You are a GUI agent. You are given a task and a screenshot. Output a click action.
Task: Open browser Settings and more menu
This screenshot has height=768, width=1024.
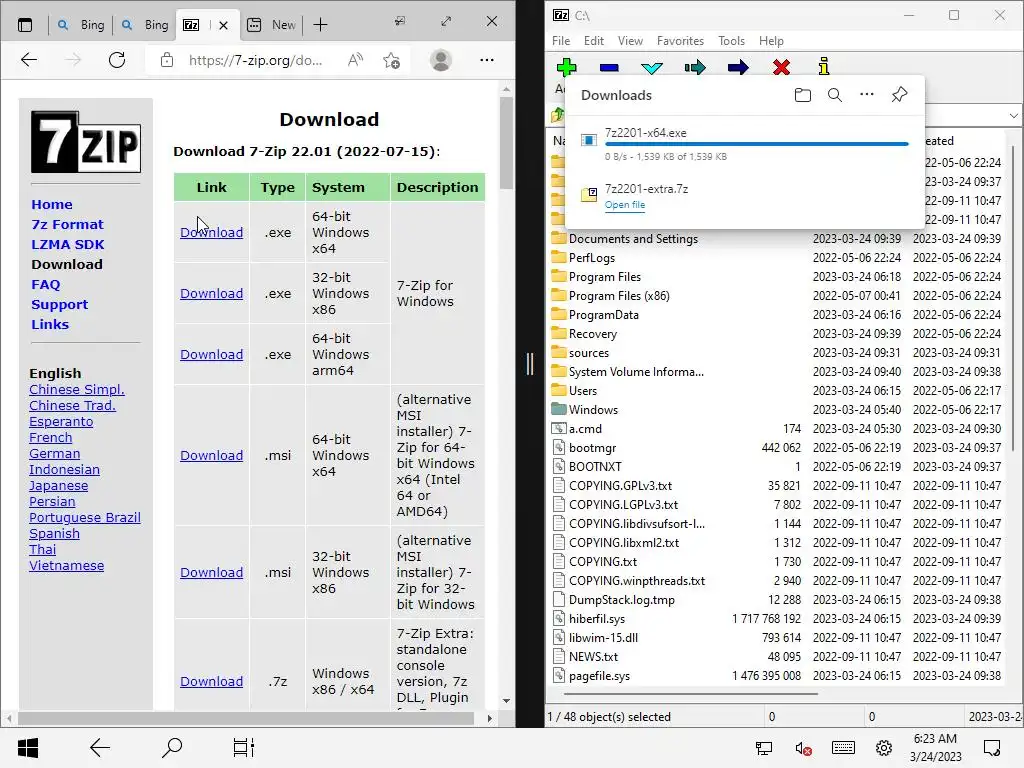tap(487, 59)
